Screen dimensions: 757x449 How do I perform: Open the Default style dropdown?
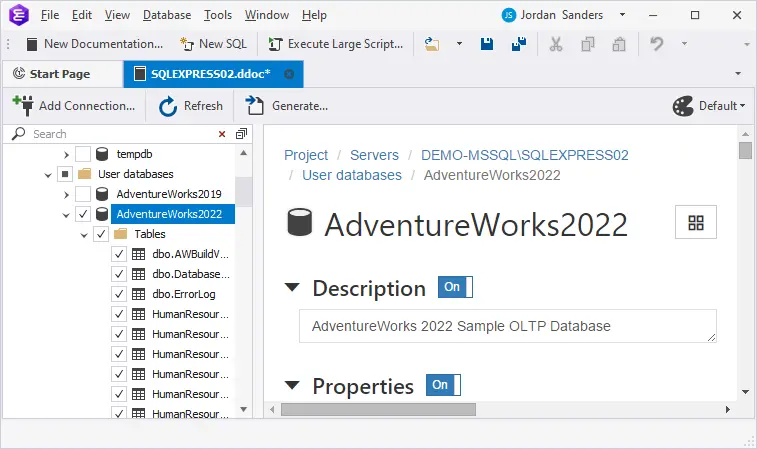coord(710,106)
